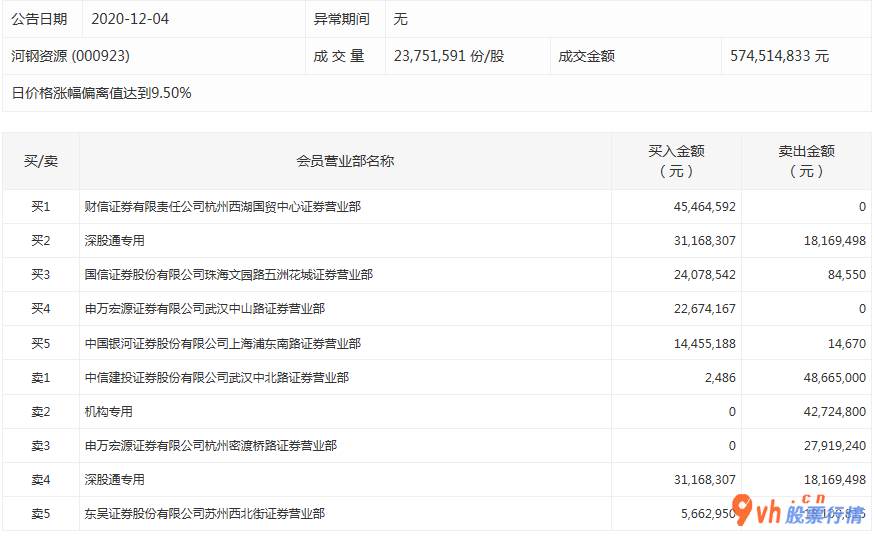Select the buy amount 0 in 卖2 row
This screenshot has height=536, width=874.
click(732, 412)
